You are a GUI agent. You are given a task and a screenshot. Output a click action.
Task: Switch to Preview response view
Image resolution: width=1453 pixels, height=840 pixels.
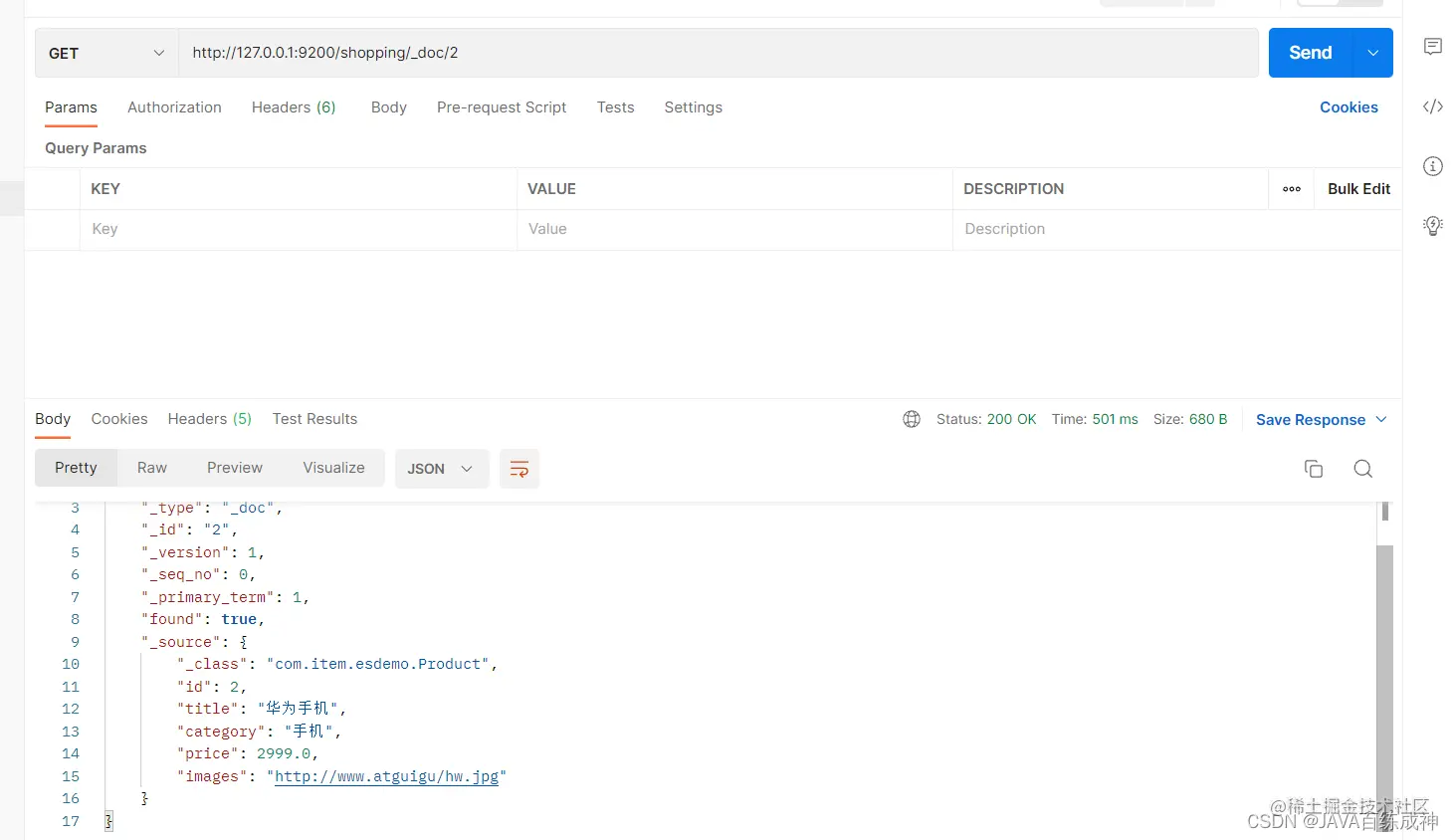pos(235,468)
